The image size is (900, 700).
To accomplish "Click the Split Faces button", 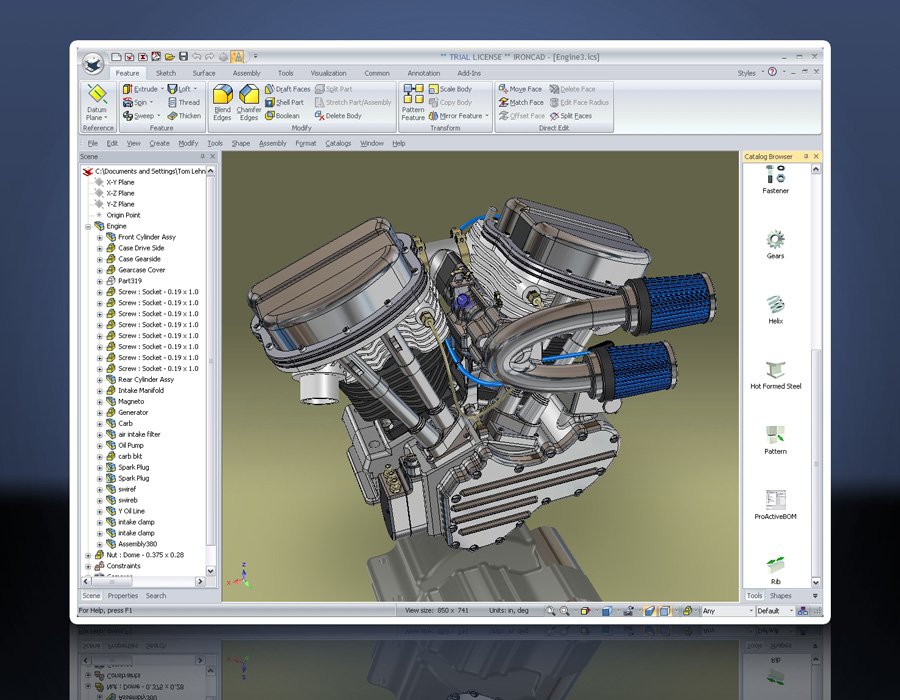I will [570, 116].
